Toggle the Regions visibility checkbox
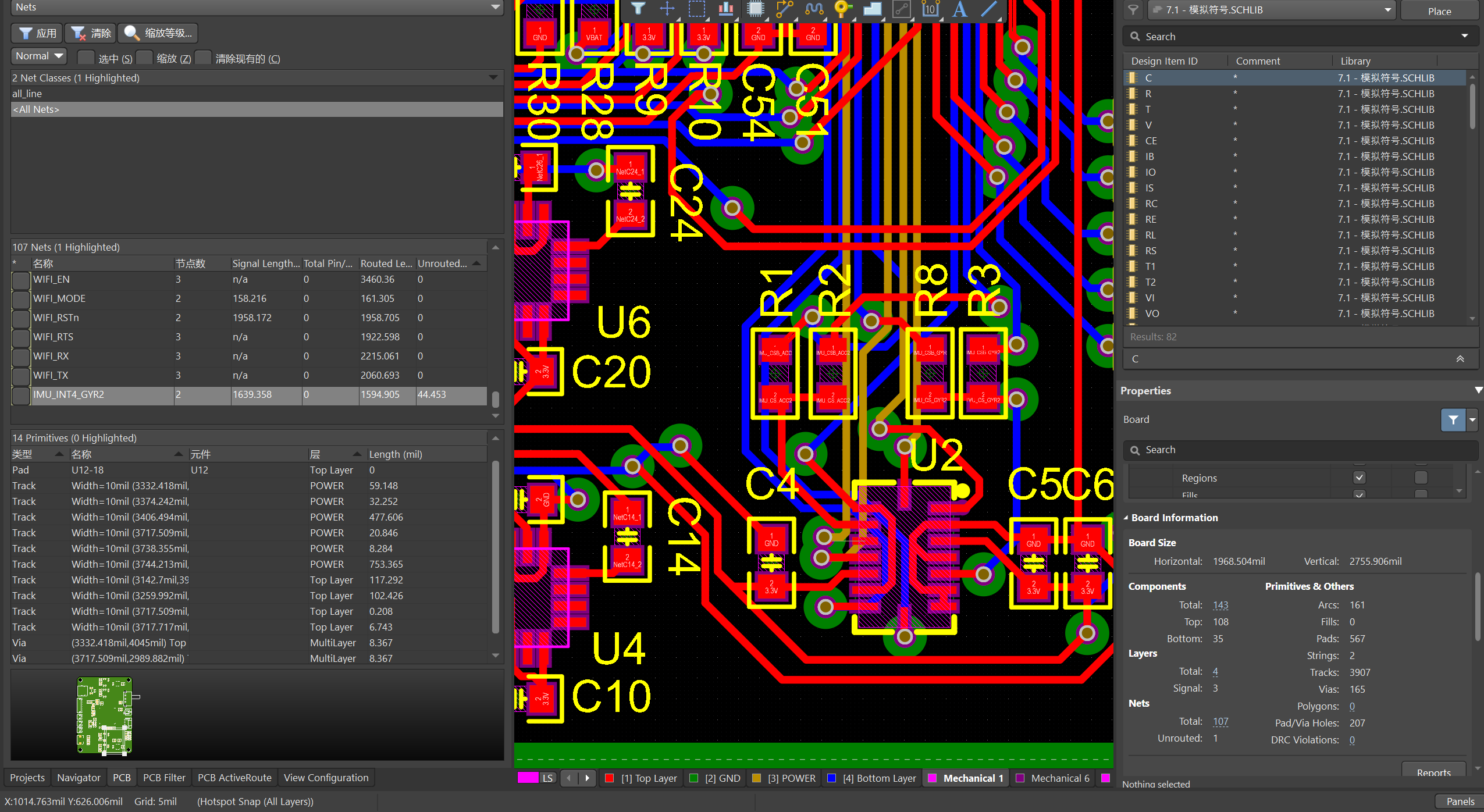 tap(1359, 478)
